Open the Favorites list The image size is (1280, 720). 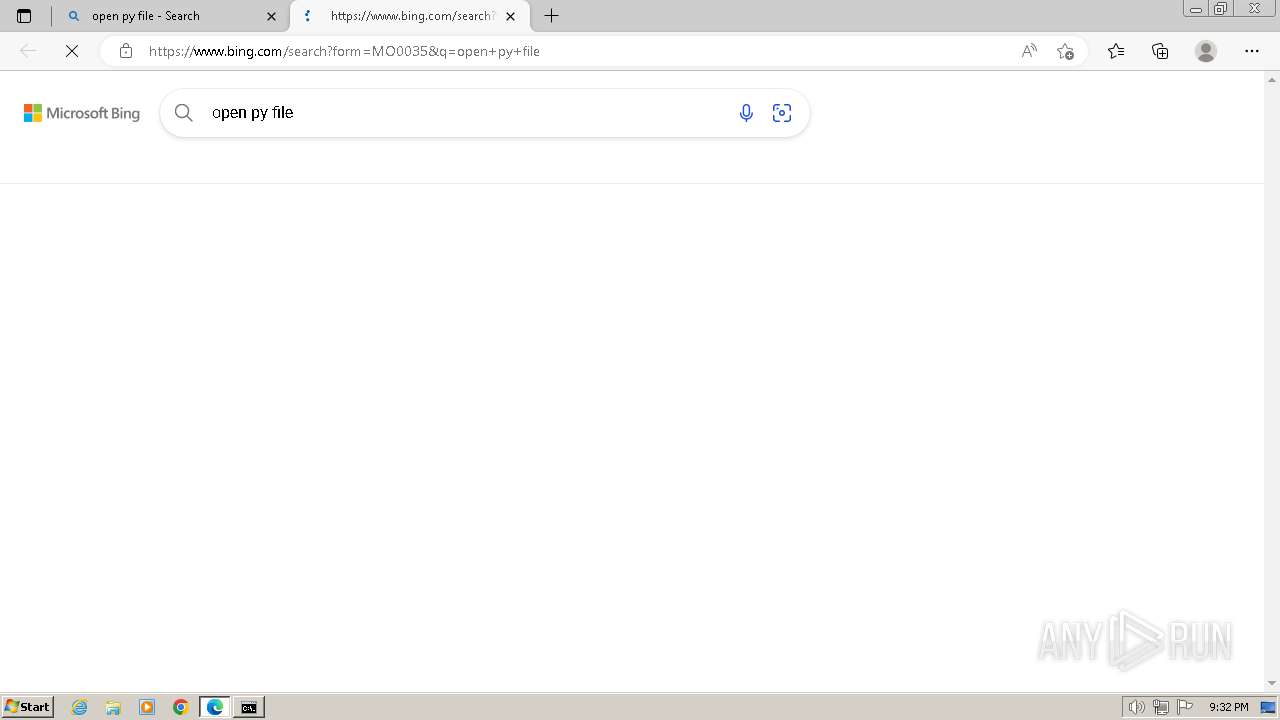pos(1116,51)
